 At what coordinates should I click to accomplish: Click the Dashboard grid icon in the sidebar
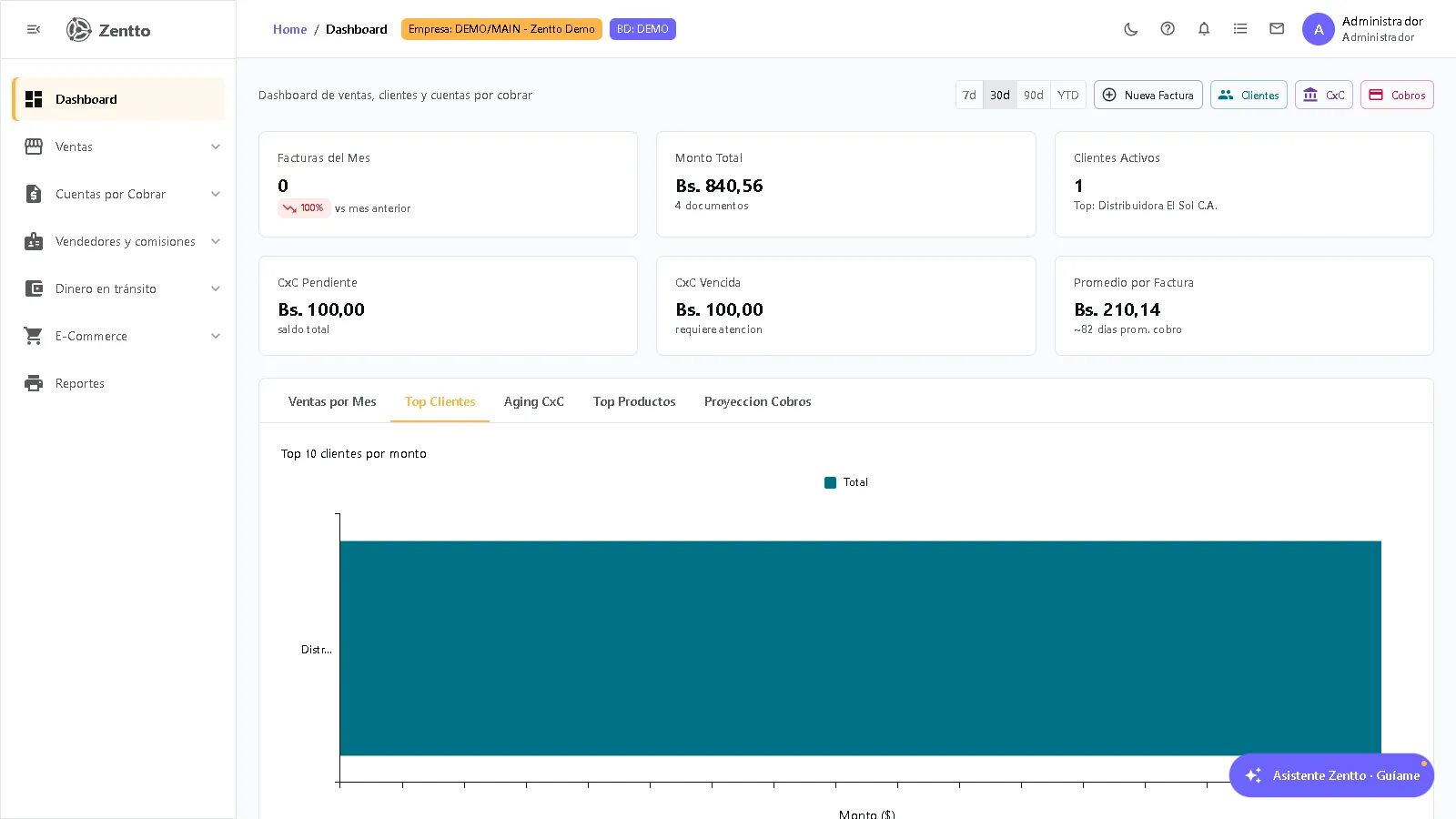point(34,99)
